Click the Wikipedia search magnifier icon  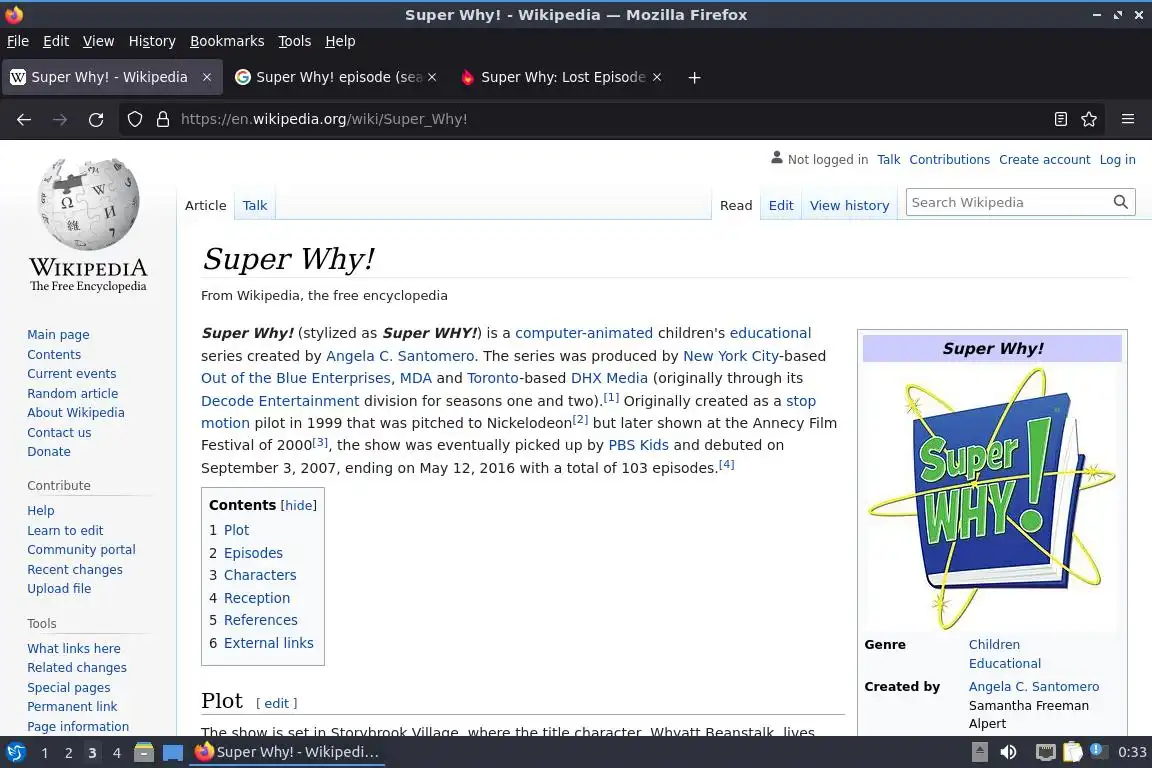(x=1120, y=202)
